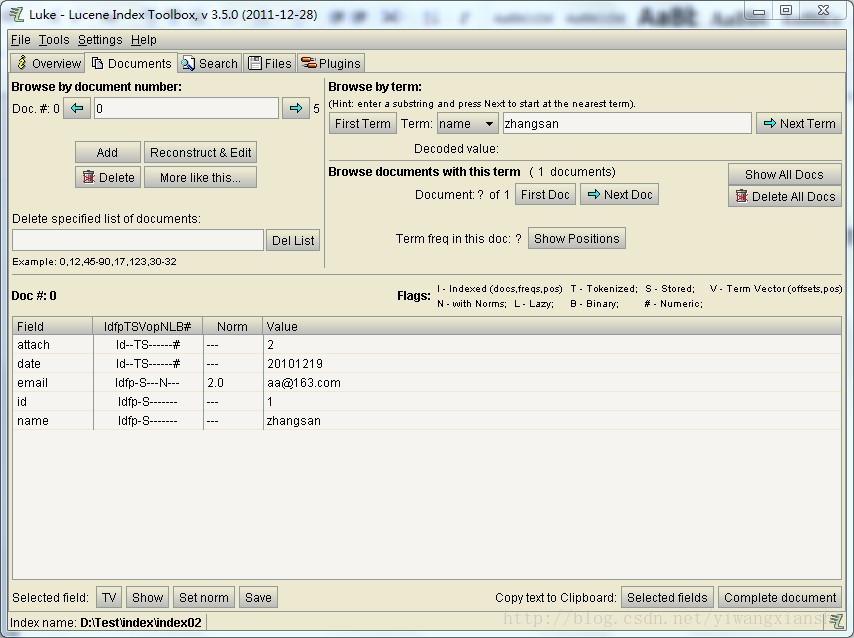Open the Tools menu

pos(54,40)
